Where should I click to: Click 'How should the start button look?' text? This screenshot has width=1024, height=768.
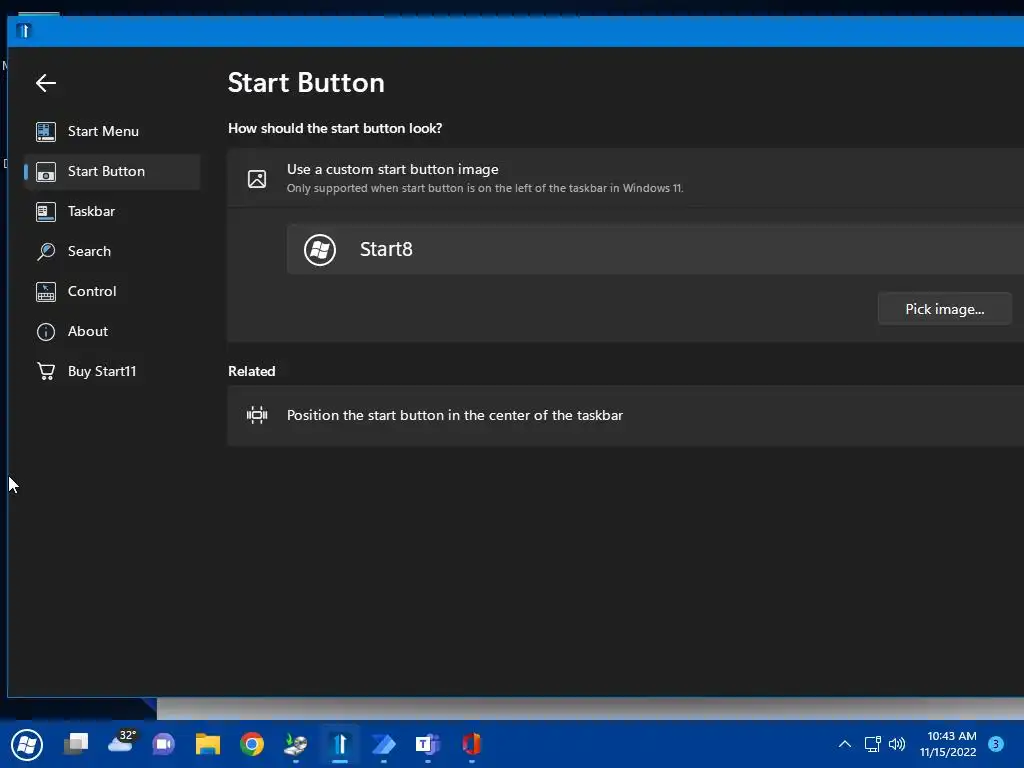point(335,129)
